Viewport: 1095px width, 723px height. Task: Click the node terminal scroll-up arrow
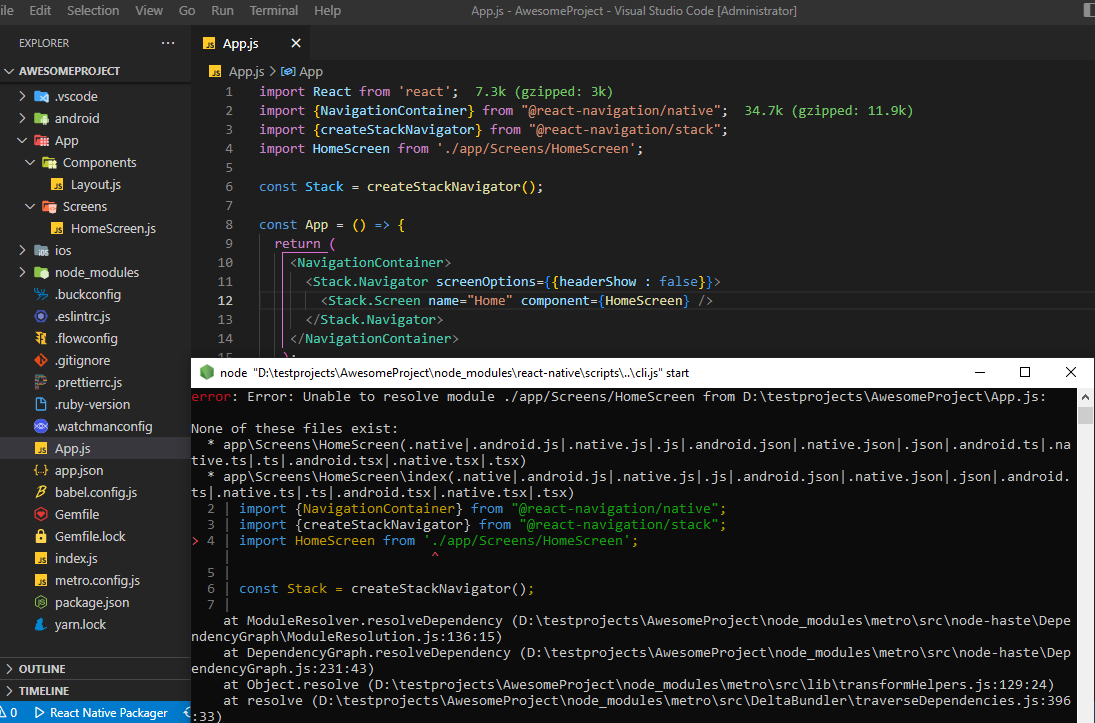1085,397
